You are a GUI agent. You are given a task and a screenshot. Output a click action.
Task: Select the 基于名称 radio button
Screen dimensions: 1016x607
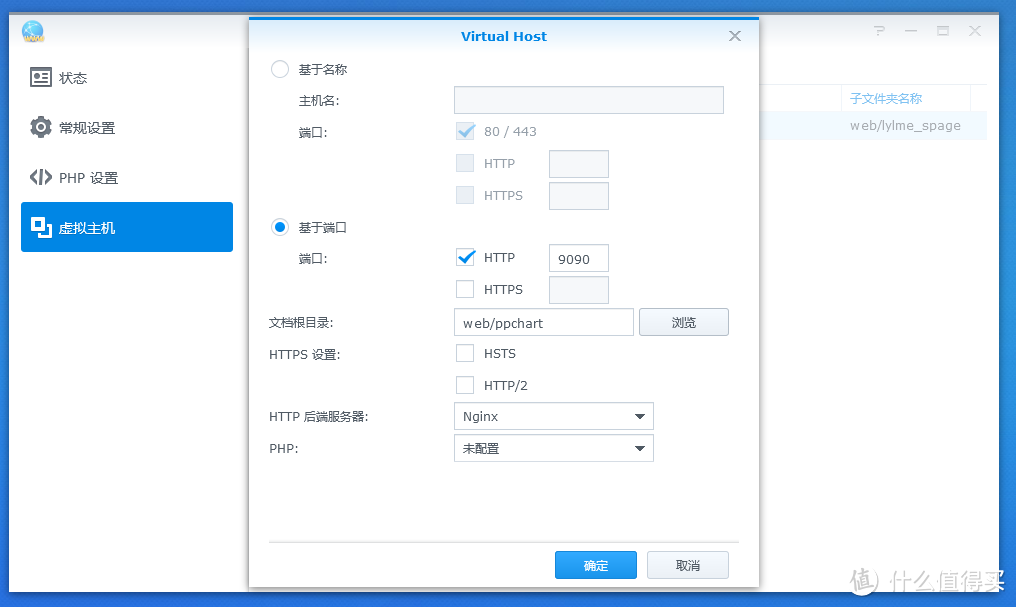(x=280, y=69)
